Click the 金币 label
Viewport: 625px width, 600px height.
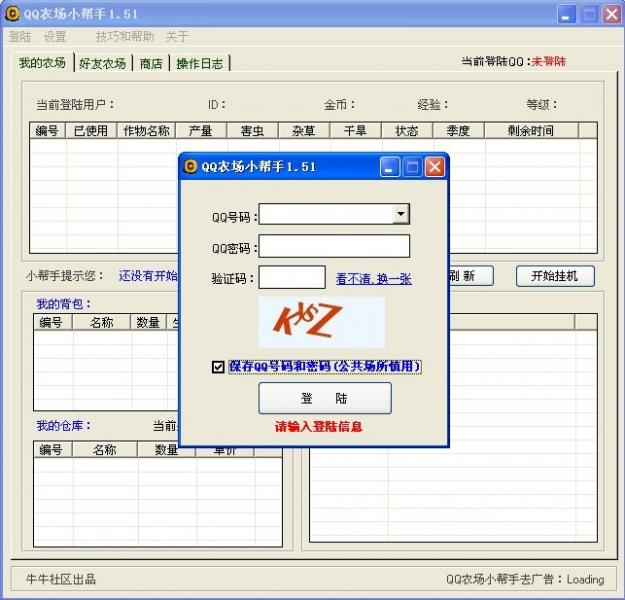(x=339, y=105)
